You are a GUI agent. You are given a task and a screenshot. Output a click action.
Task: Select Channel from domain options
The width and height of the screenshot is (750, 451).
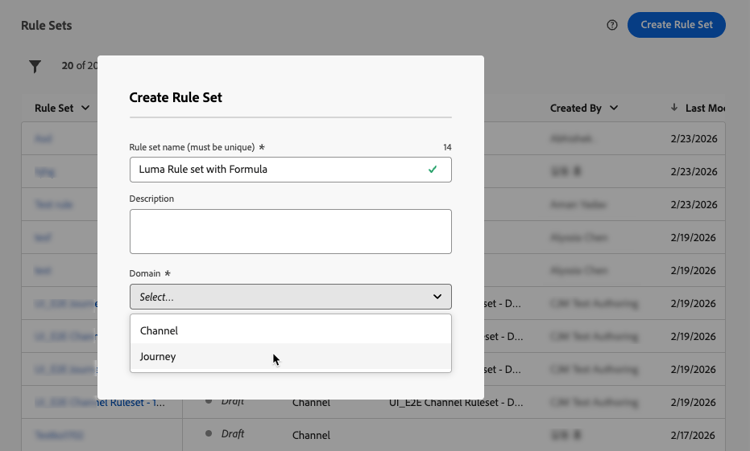159,331
